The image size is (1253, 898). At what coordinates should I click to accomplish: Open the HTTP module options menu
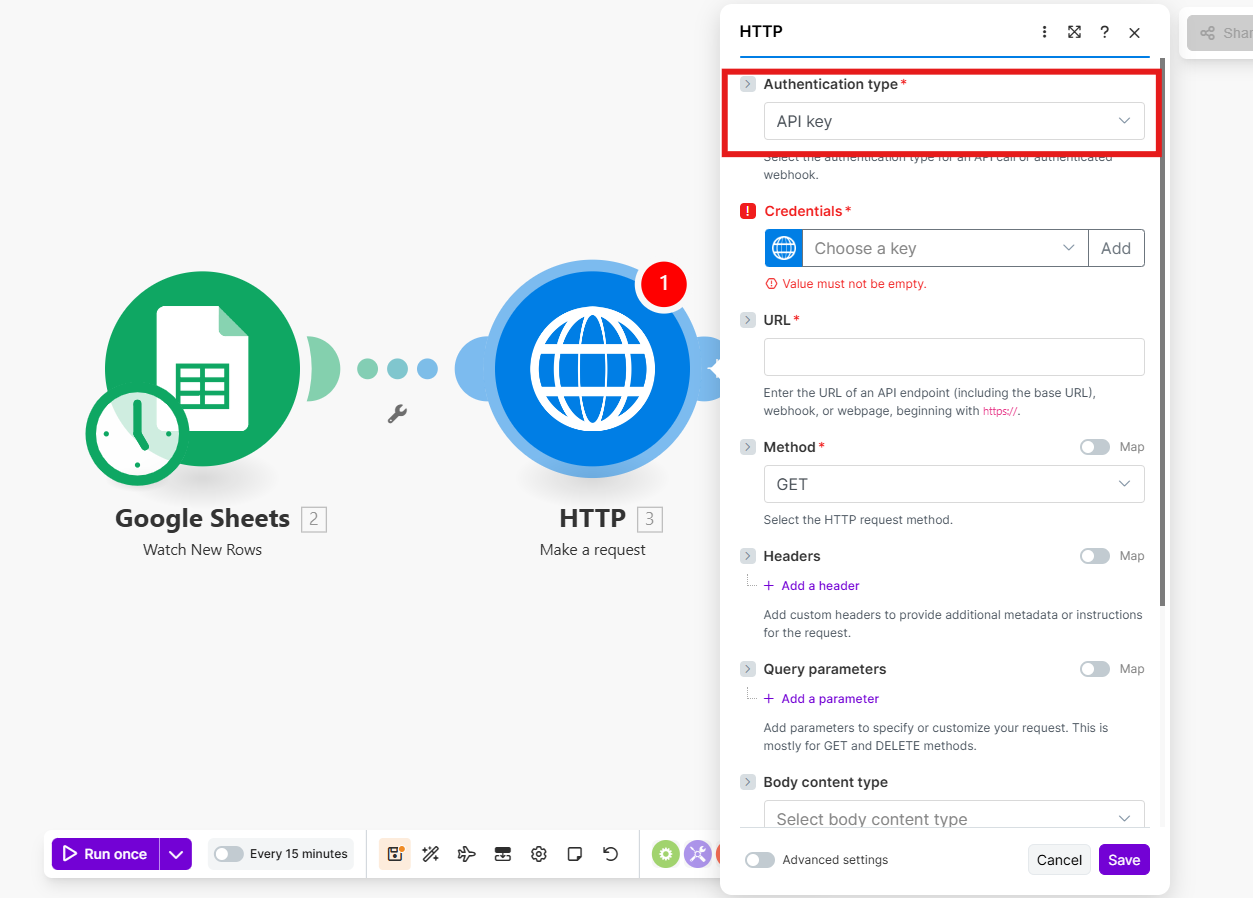click(1044, 31)
